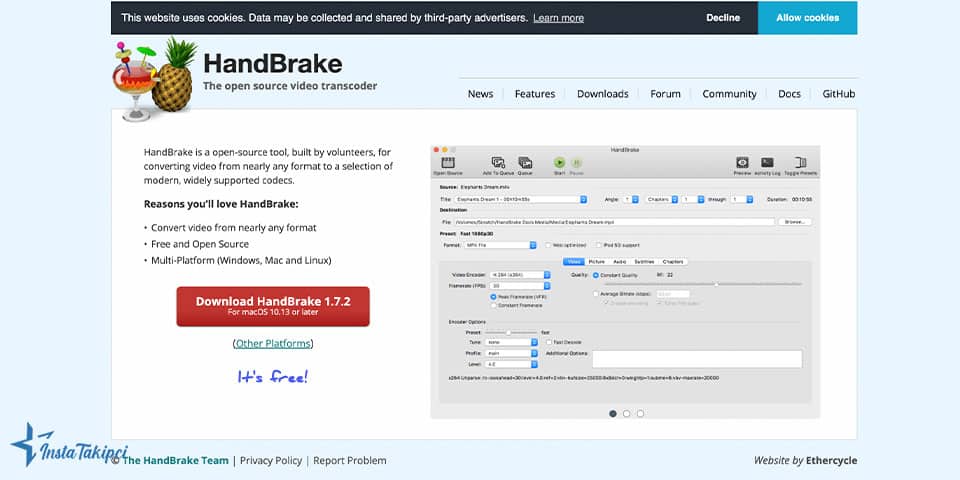Click the yellow minimize dot
Screen dimensions: 960x480
(x=445, y=150)
